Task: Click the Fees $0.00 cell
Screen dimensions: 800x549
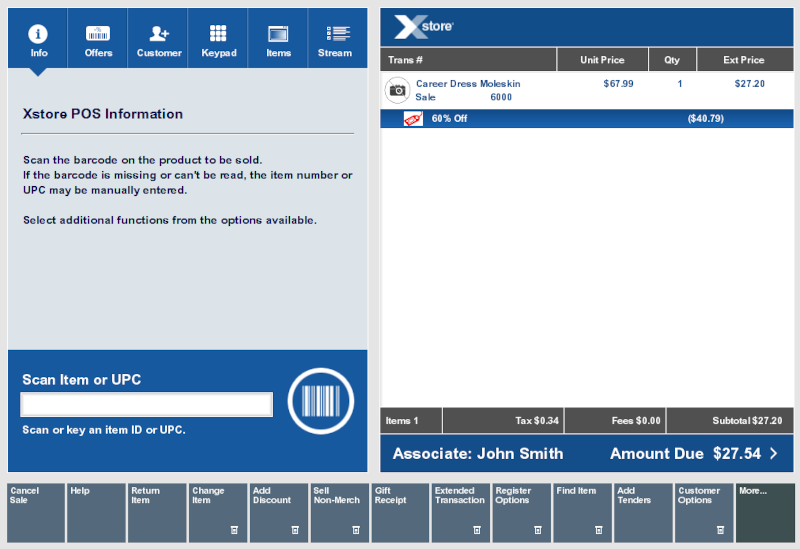Action: [x=615, y=421]
